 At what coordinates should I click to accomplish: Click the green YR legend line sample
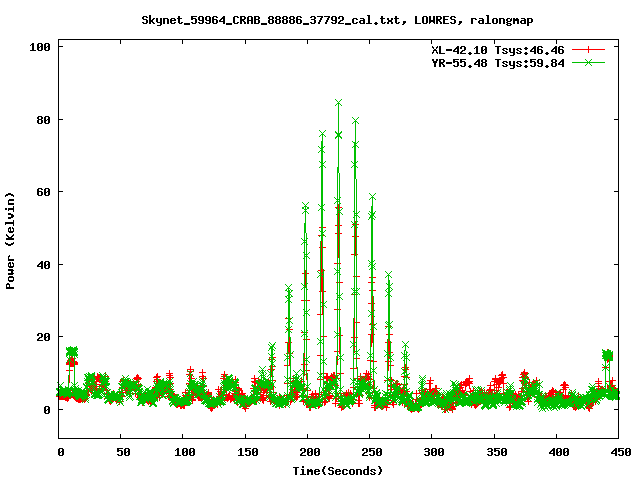pyautogui.click(x=588, y=62)
